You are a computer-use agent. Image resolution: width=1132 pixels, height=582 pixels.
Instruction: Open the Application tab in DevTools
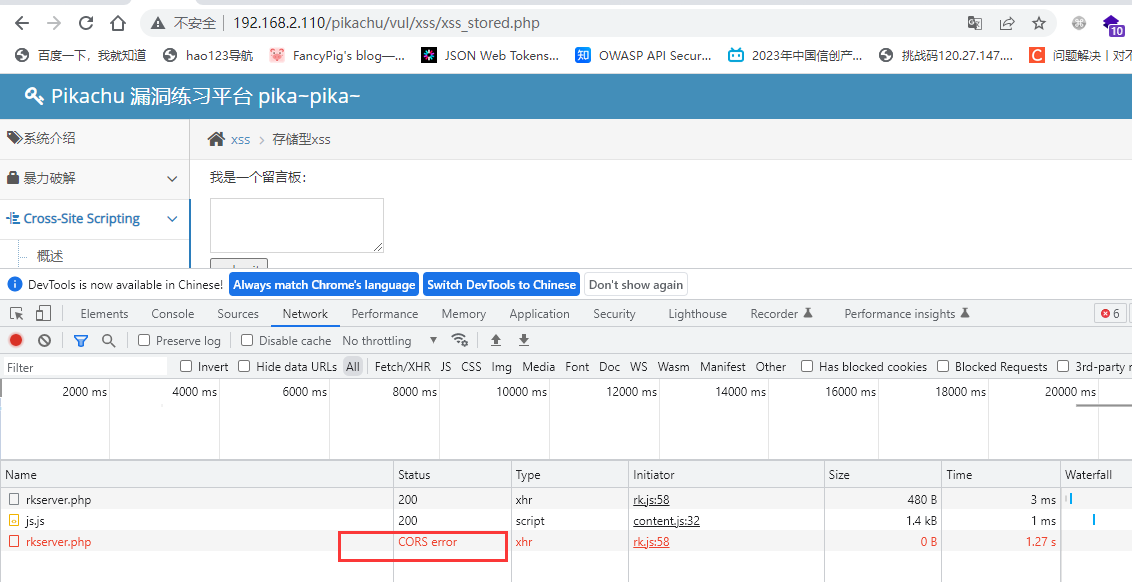[x=539, y=314]
